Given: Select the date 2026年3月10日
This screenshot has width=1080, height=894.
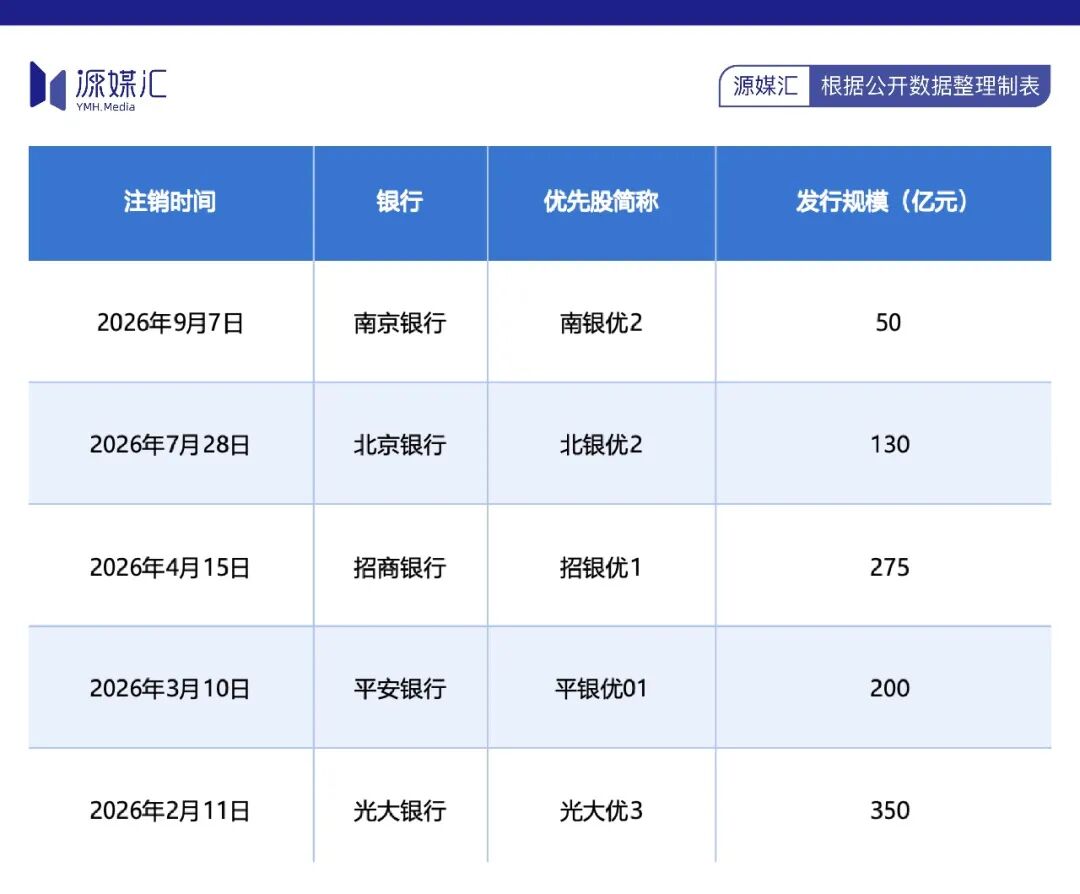Looking at the screenshot, I should coord(170,688).
